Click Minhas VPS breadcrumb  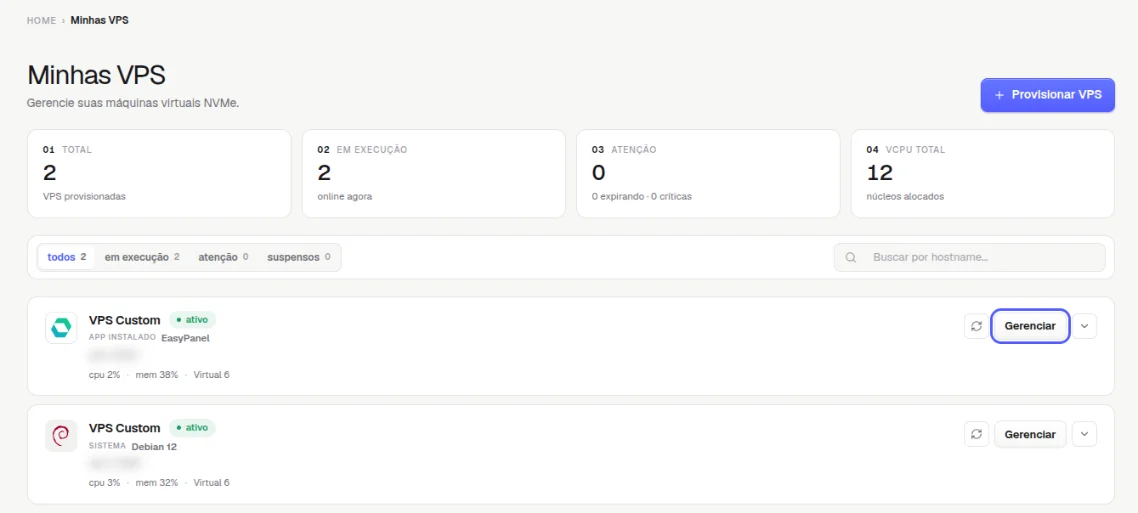pyautogui.click(x=99, y=20)
